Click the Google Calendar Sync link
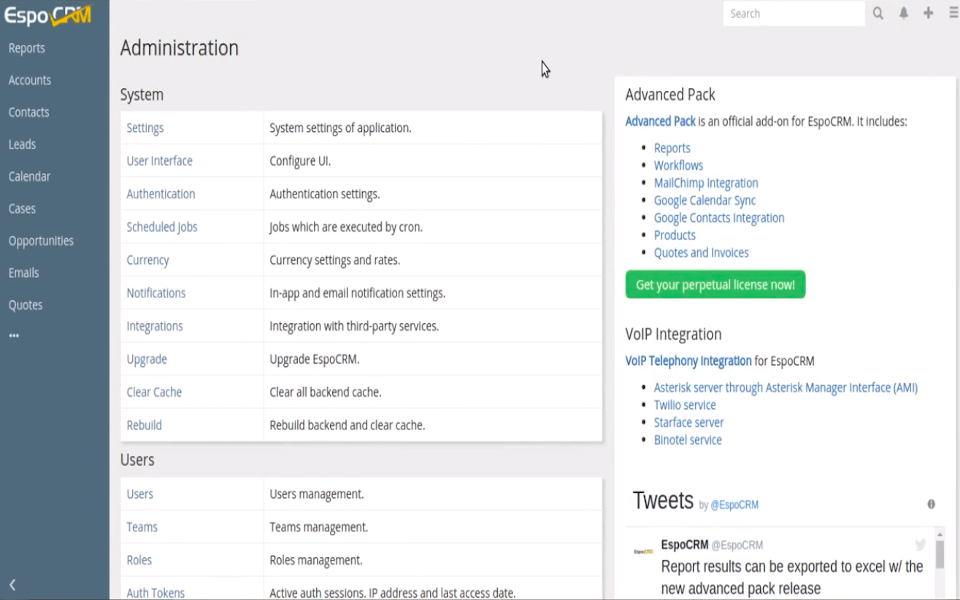 click(705, 200)
